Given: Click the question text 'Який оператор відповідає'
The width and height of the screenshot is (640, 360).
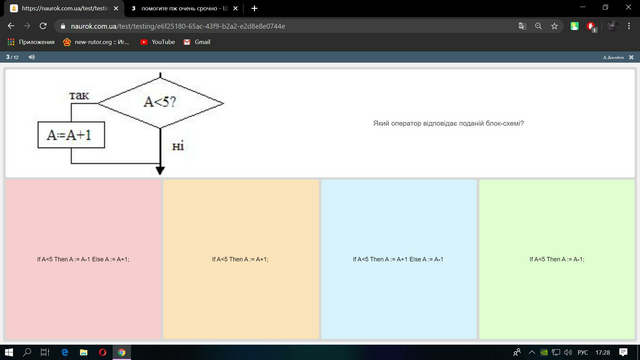Looking at the screenshot, I should pyautogui.click(x=448, y=123).
